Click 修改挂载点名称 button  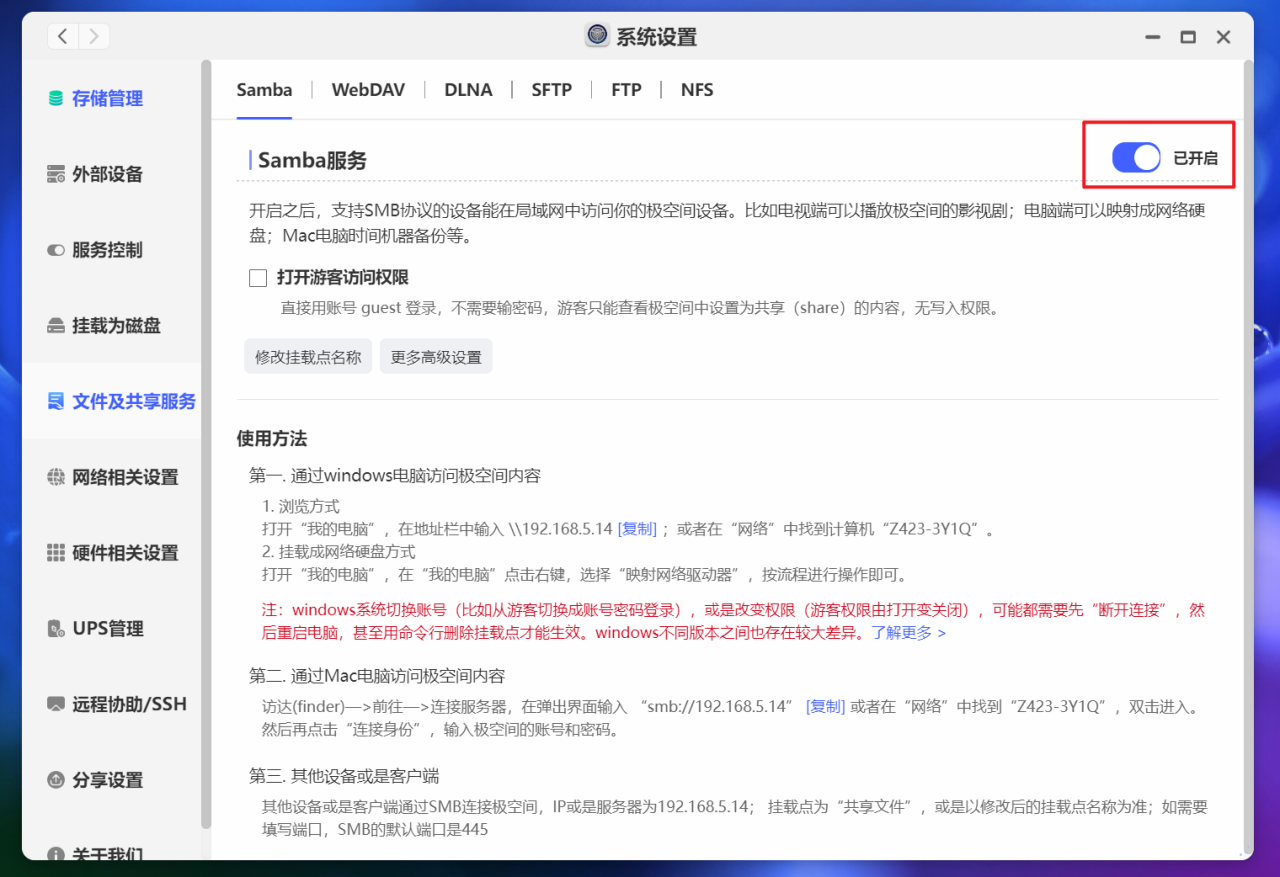[307, 355]
